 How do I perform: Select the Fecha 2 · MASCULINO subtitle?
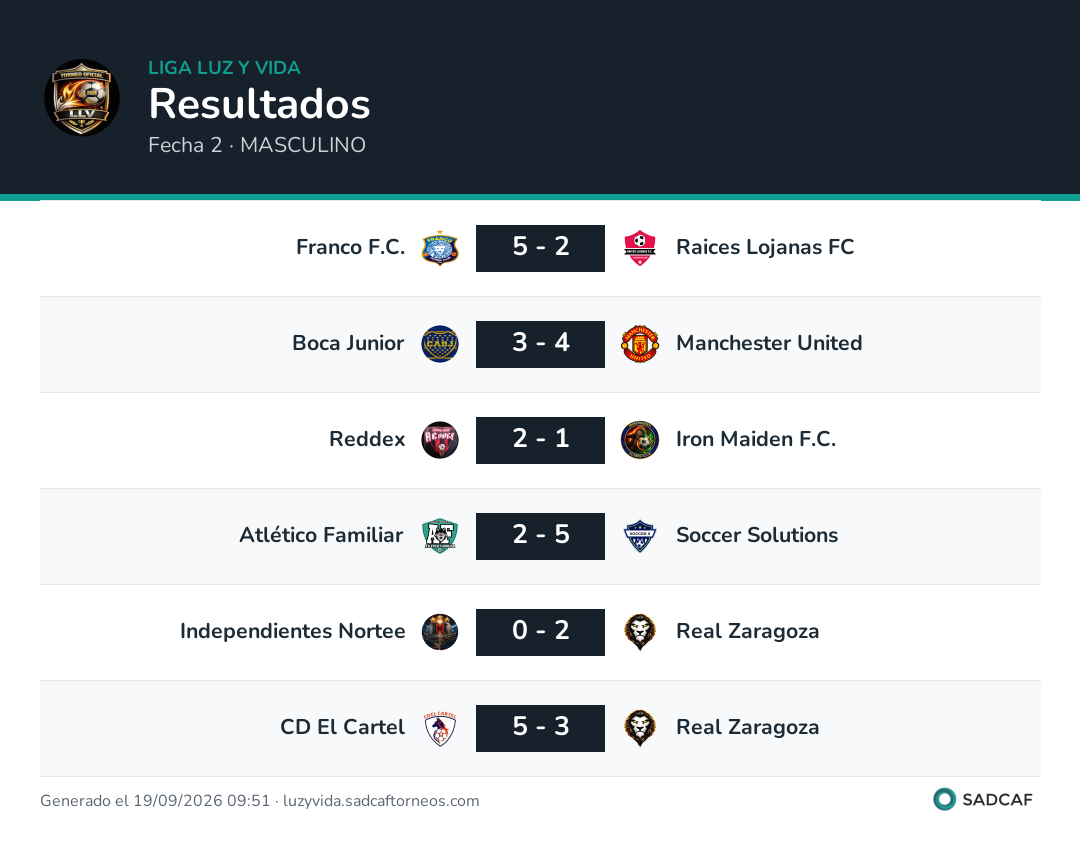click(x=257, y=145)
